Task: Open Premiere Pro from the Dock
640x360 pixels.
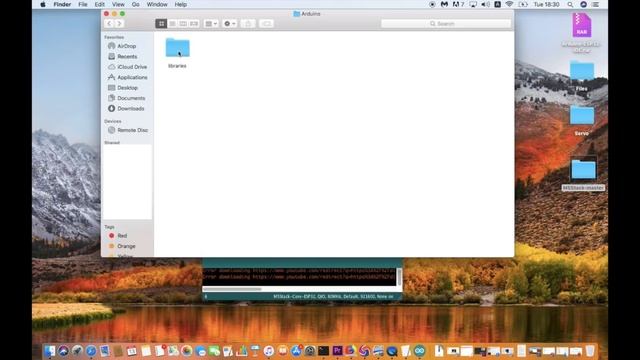Action: 337,351
